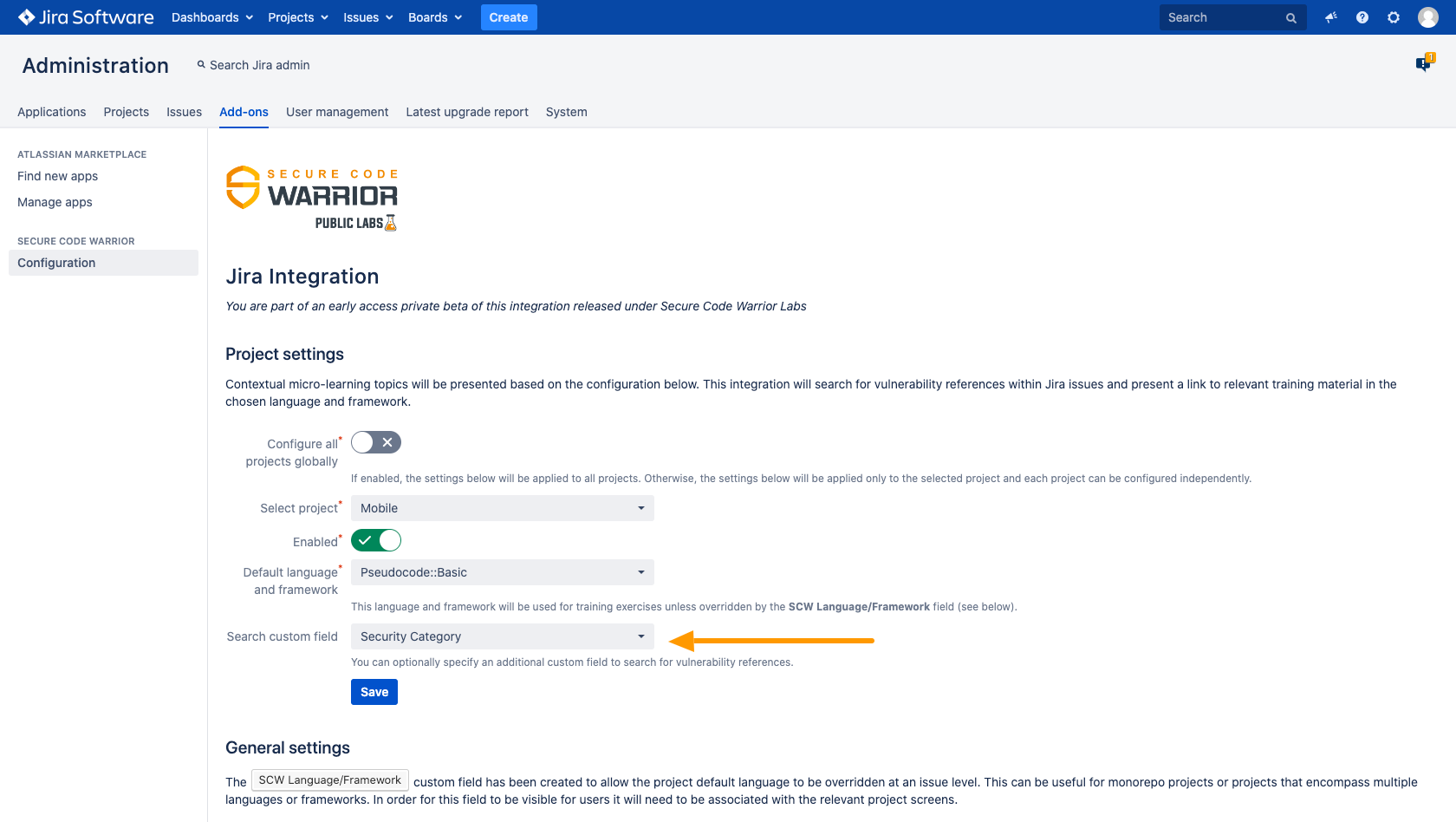Image resolution: width=1456 pixels, height=822 pixels.
Task: Open the user profile avatar
Action: tap(1428, 17)
